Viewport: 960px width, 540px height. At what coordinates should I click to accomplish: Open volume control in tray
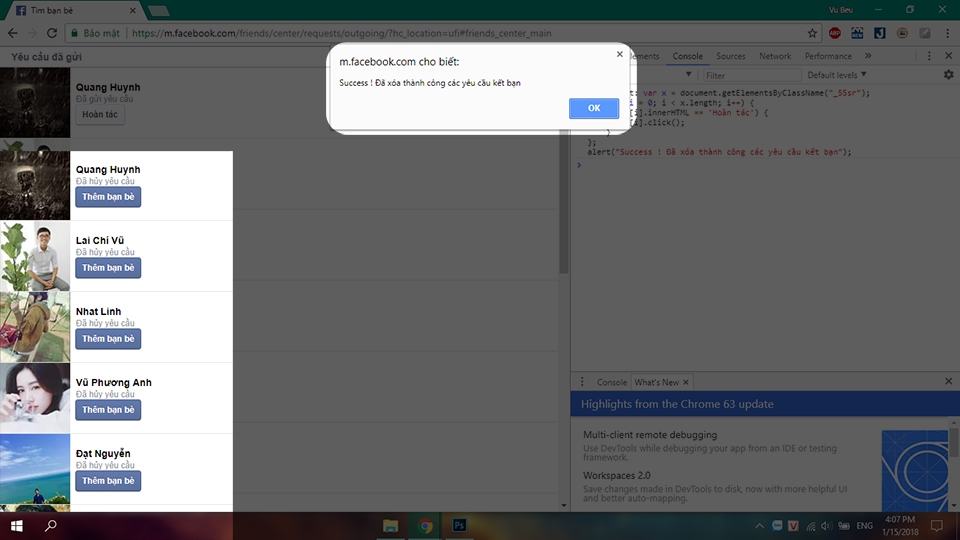coord(827,526)
